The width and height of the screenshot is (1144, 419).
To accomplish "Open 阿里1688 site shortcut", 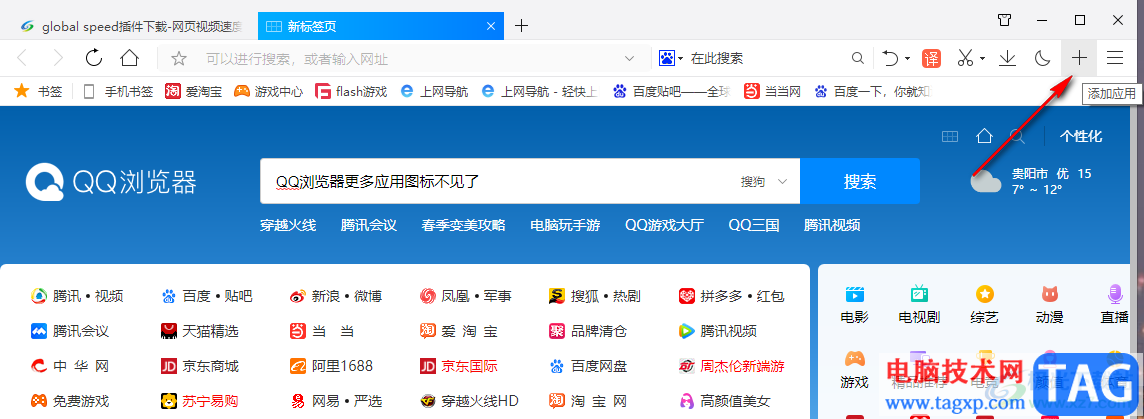I will coord(329,366).
